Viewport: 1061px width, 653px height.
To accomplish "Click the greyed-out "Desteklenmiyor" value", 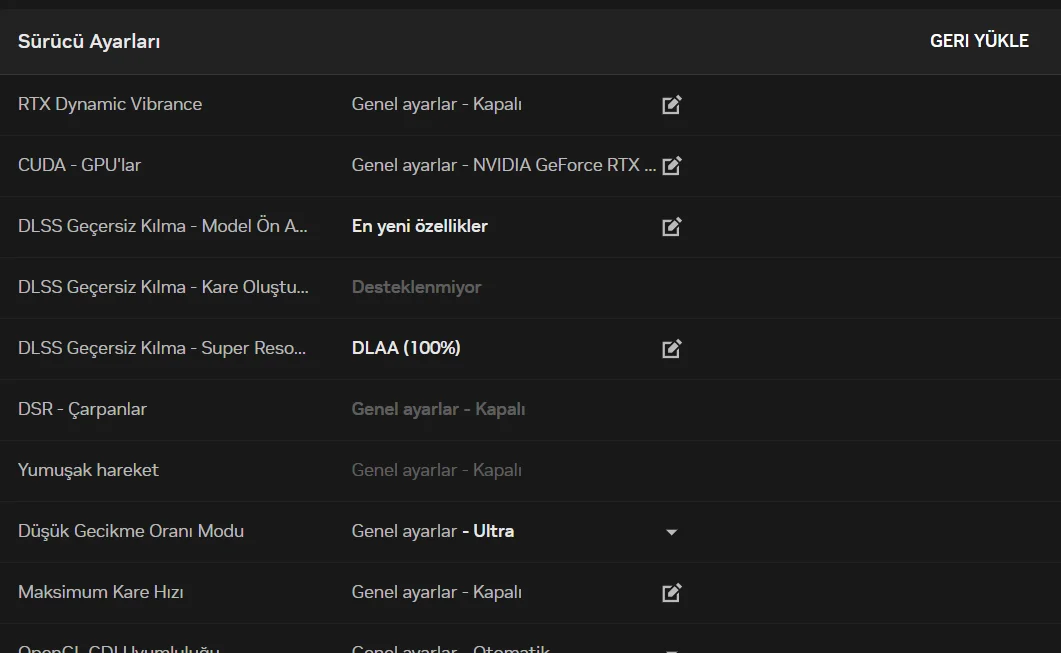I will (416, 287).
